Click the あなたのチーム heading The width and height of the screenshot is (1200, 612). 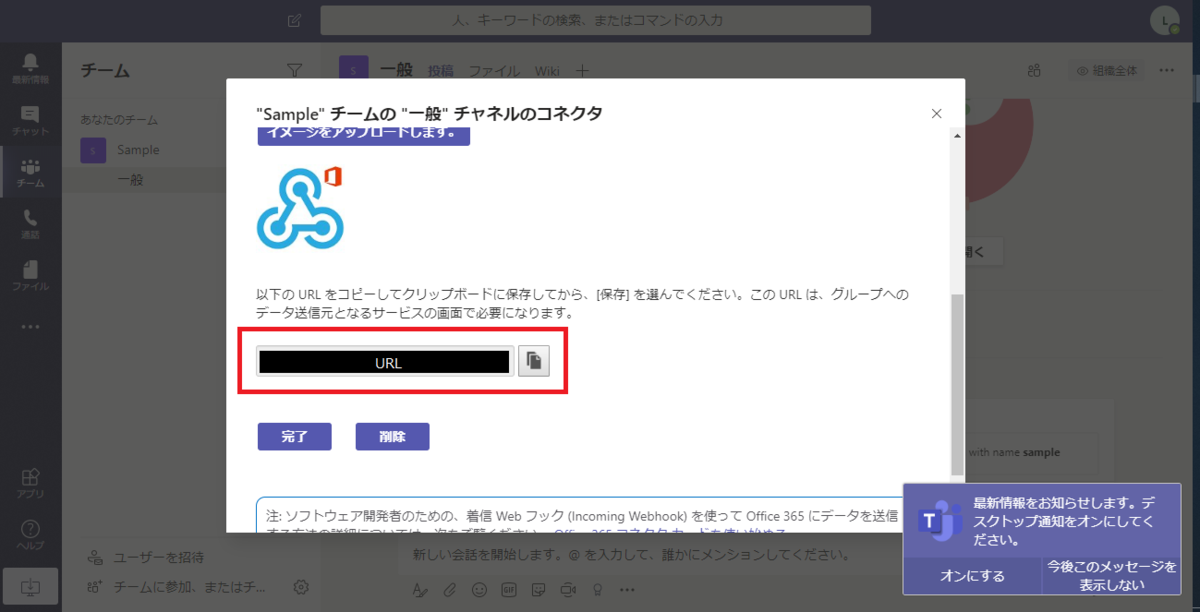[x=119, y=120]
